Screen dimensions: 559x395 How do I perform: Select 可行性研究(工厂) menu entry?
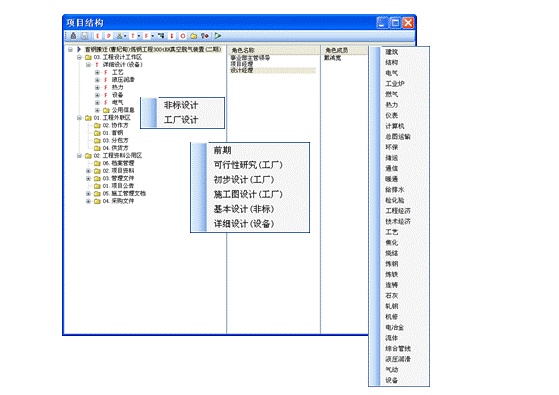point(248,165)
